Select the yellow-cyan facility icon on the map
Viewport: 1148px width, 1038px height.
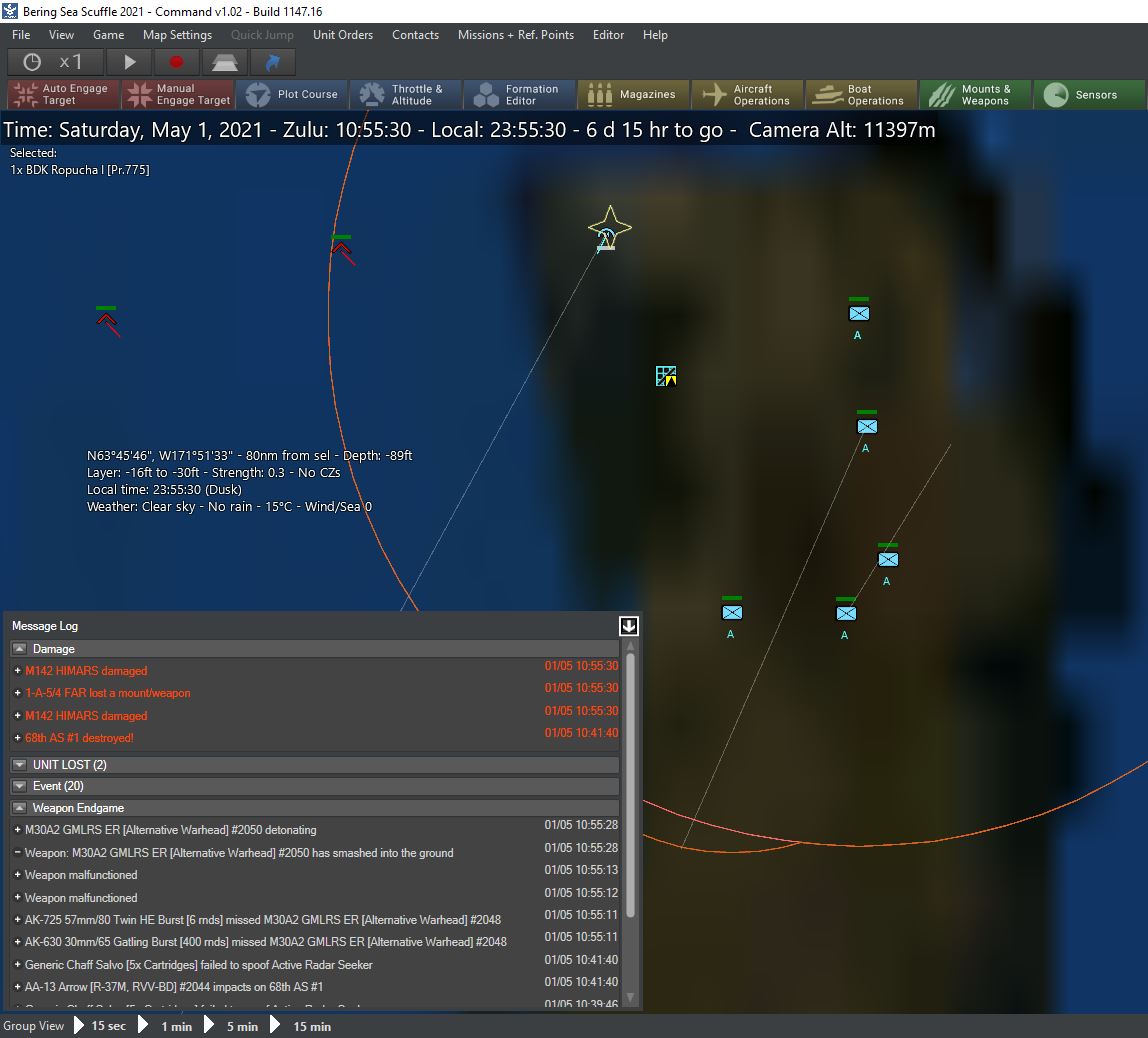[666, 376]
